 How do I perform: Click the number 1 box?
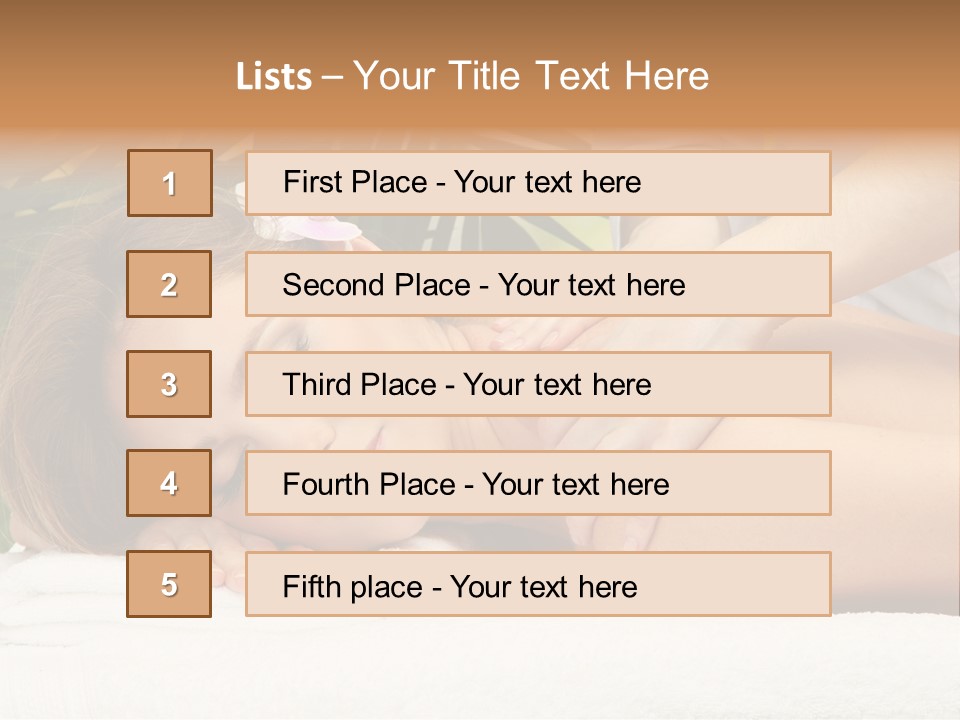[x=170, y=183]
